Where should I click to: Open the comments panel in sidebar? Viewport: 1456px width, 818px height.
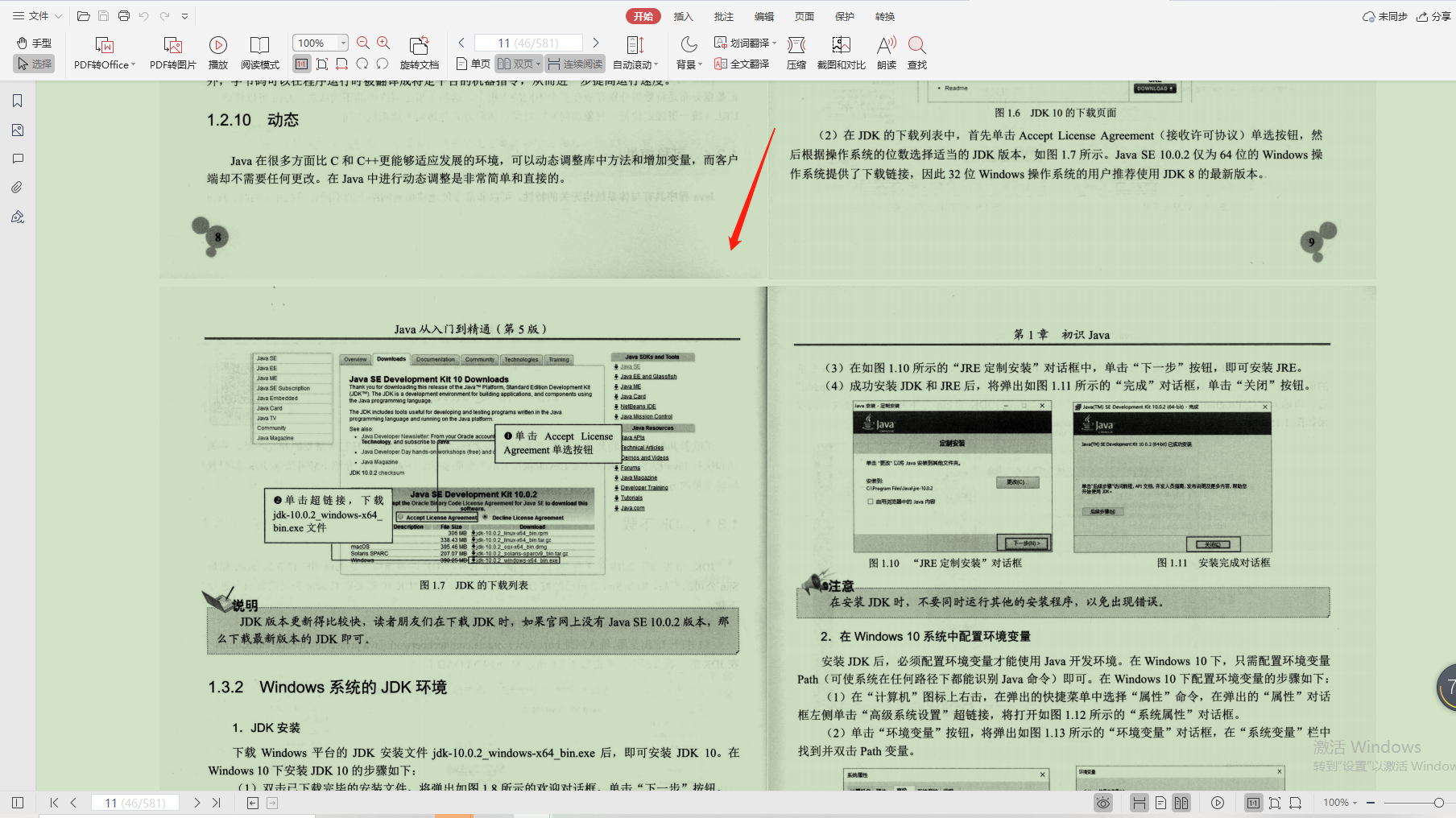[18, 159]
